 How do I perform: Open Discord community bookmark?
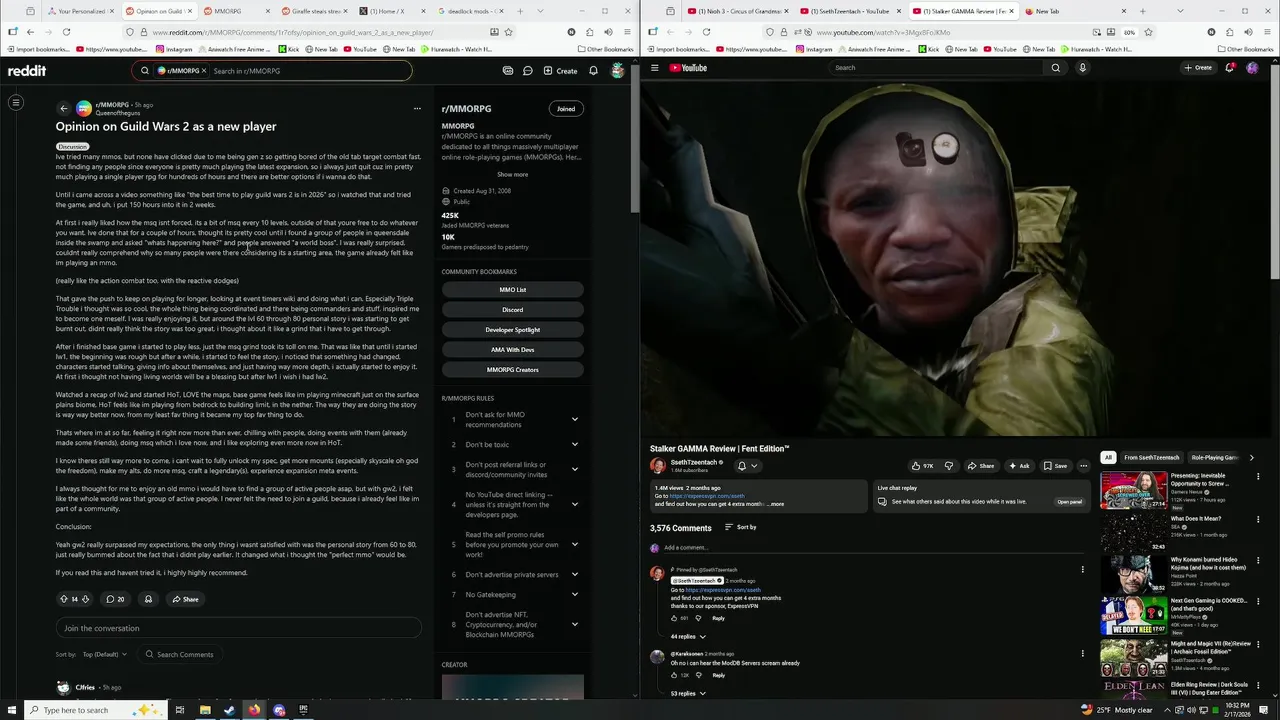[x=512, y=310]
